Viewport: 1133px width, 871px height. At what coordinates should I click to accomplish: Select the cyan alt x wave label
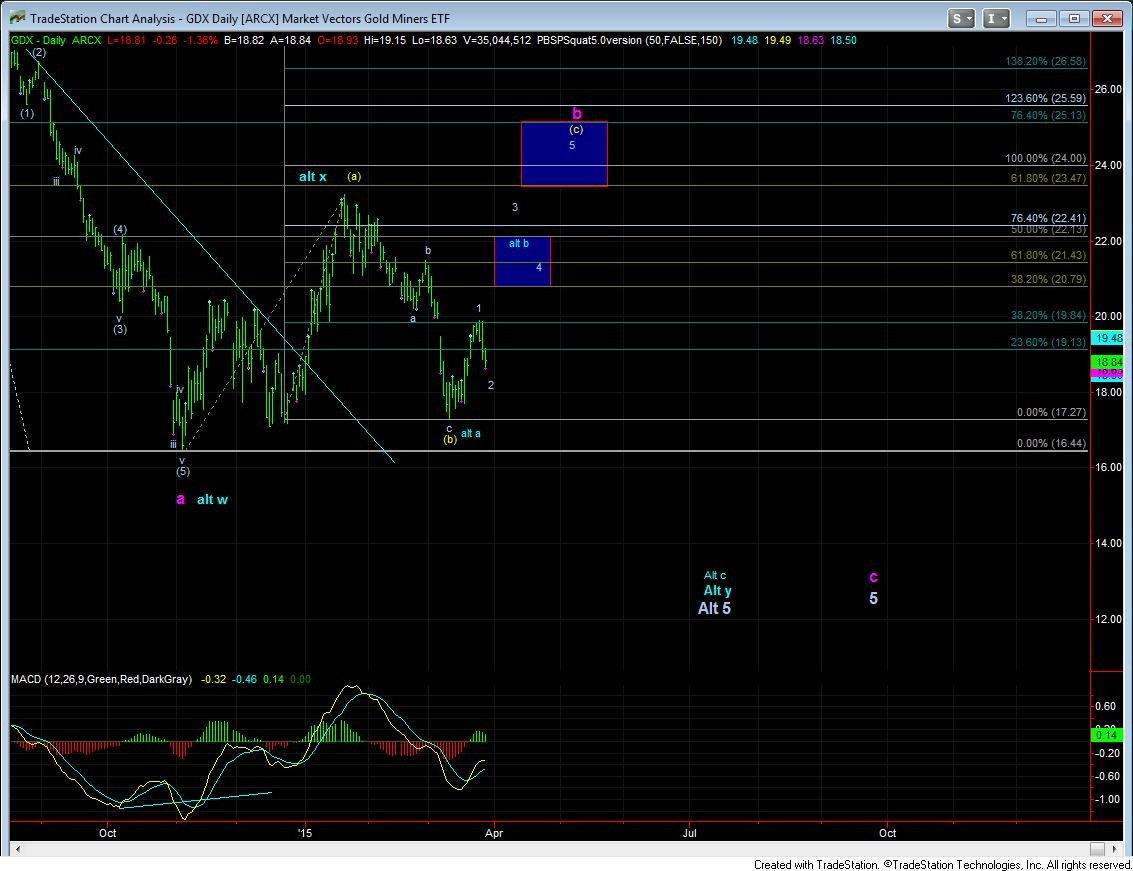point(313,177)
